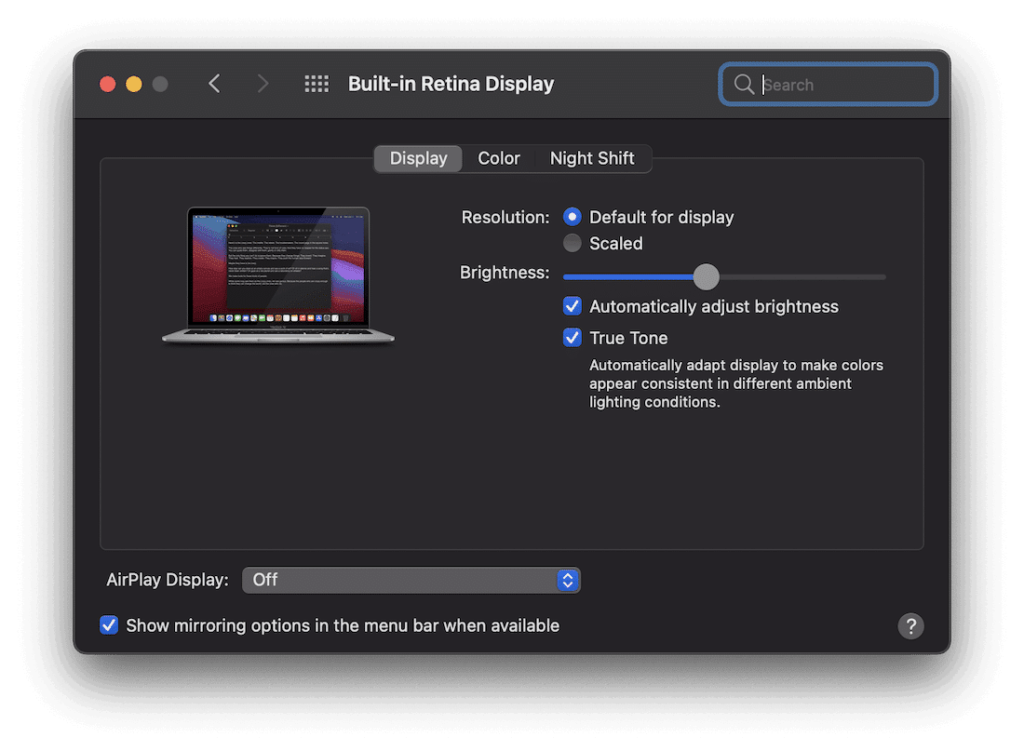Switch to the Night Shift tab
The height and width of the screenshot is (751, 1024).
click(592, 158)
